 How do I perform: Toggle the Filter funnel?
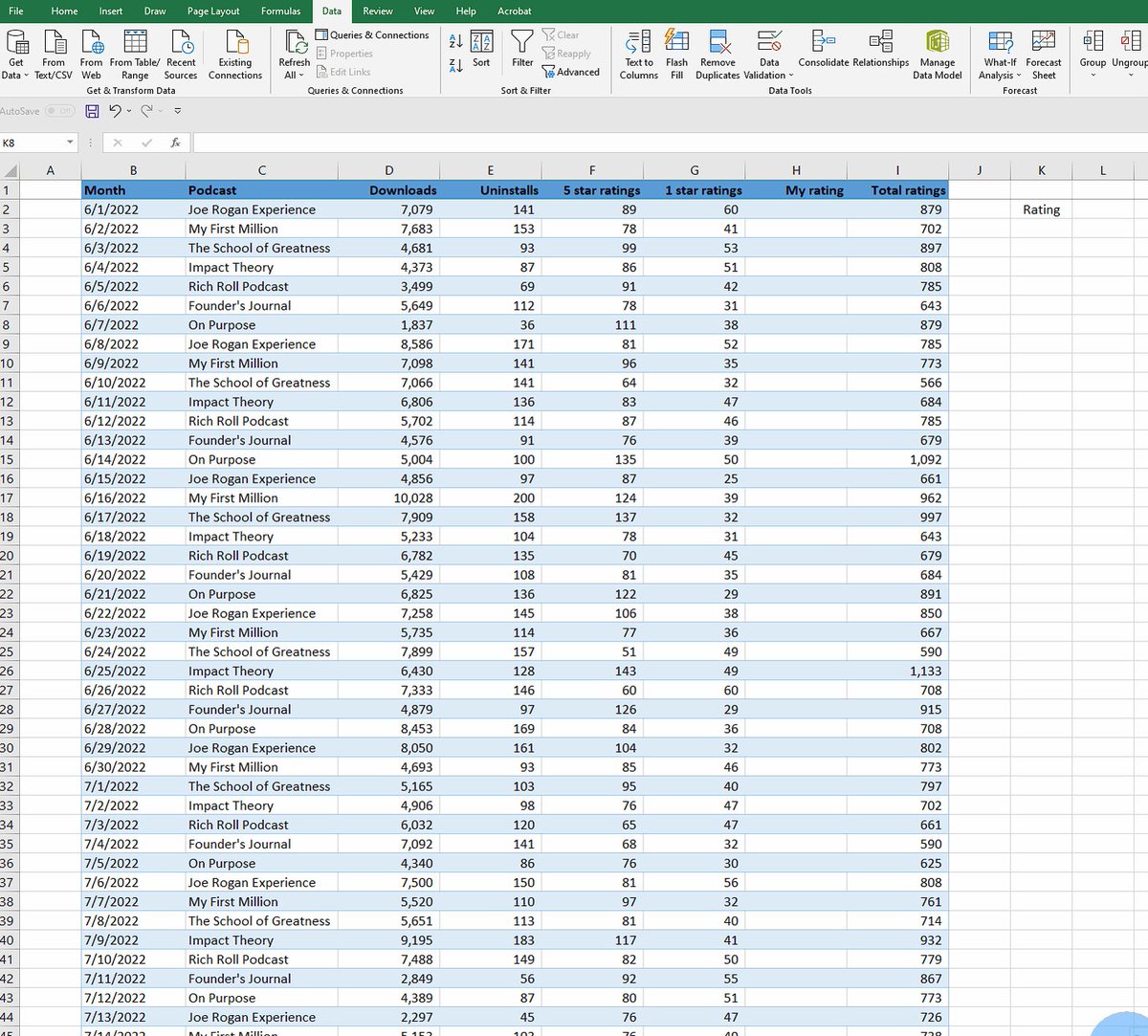tap(522, 49)
